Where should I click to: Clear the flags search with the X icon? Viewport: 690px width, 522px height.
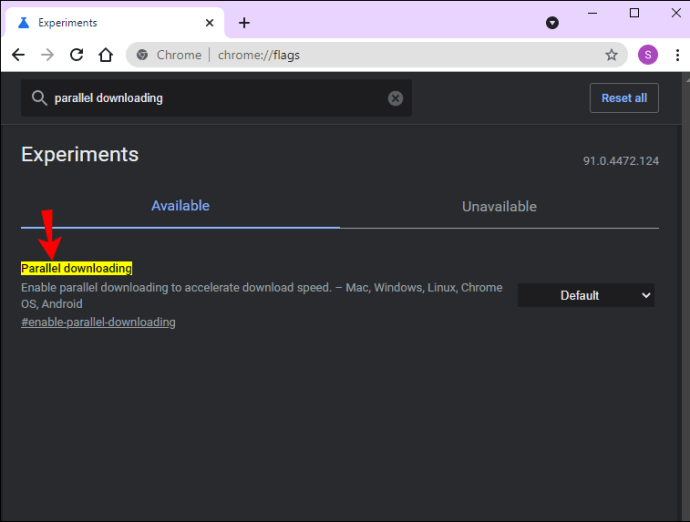pos(395,98)
